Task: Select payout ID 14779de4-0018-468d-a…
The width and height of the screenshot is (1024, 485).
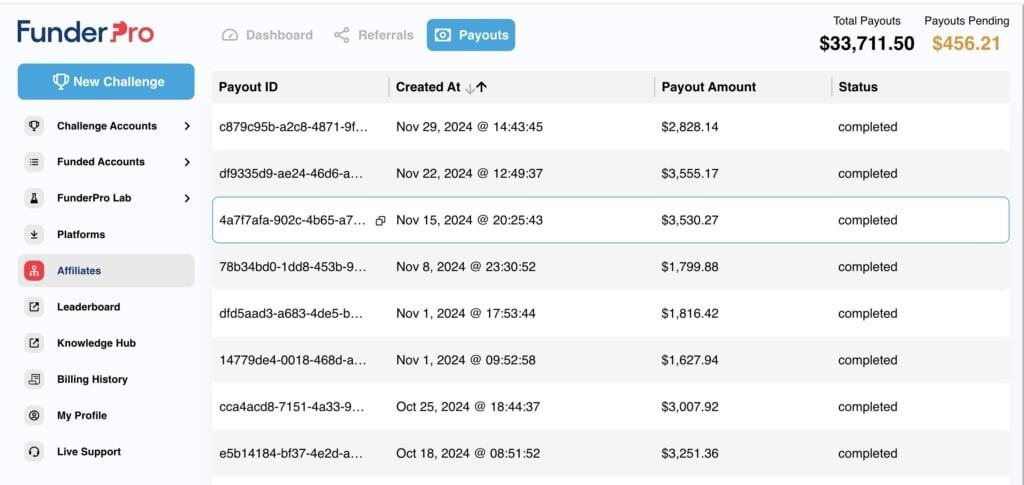Action: click(x=291, y=360)
